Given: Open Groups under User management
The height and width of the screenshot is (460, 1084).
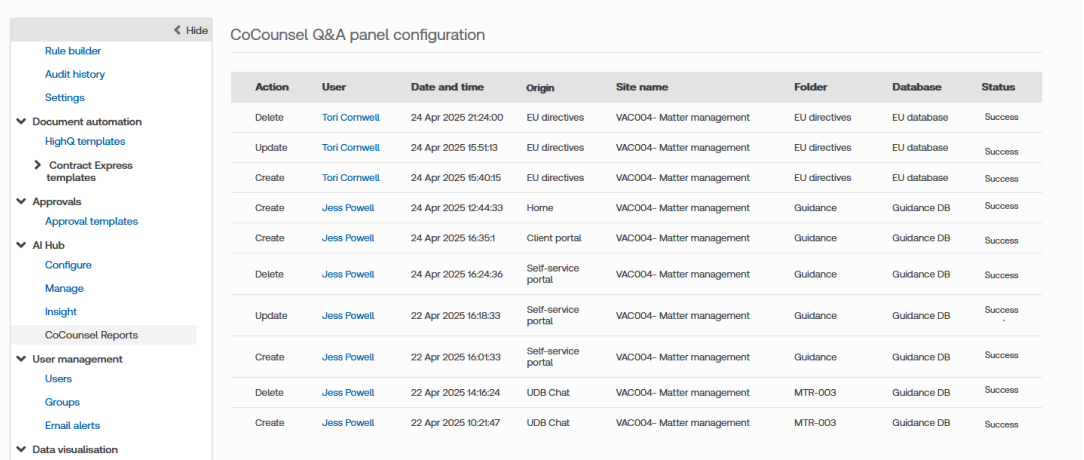Looking at the screenshot, I should coord(62,402).
